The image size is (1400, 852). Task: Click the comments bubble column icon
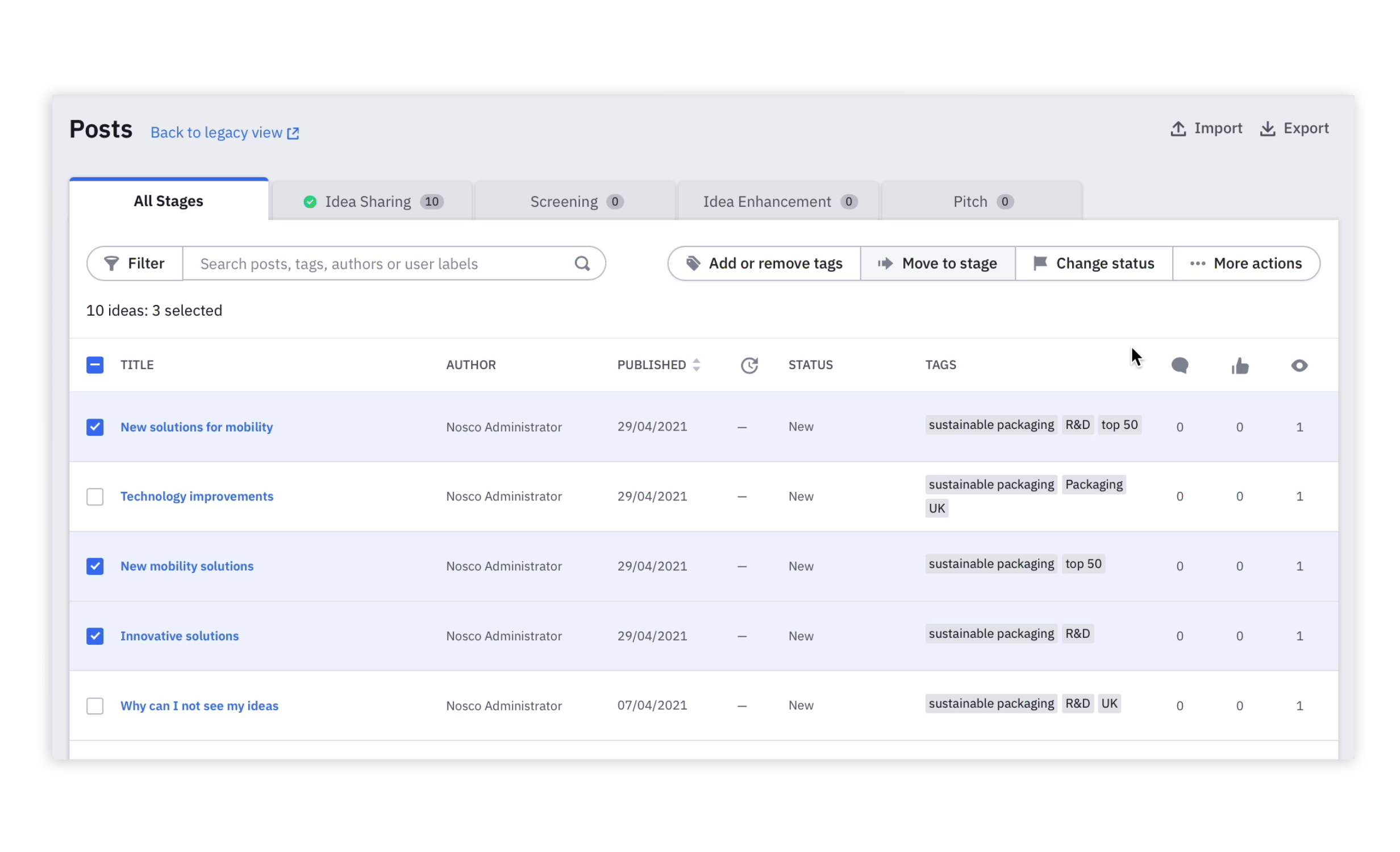(x=1180, y=365)
